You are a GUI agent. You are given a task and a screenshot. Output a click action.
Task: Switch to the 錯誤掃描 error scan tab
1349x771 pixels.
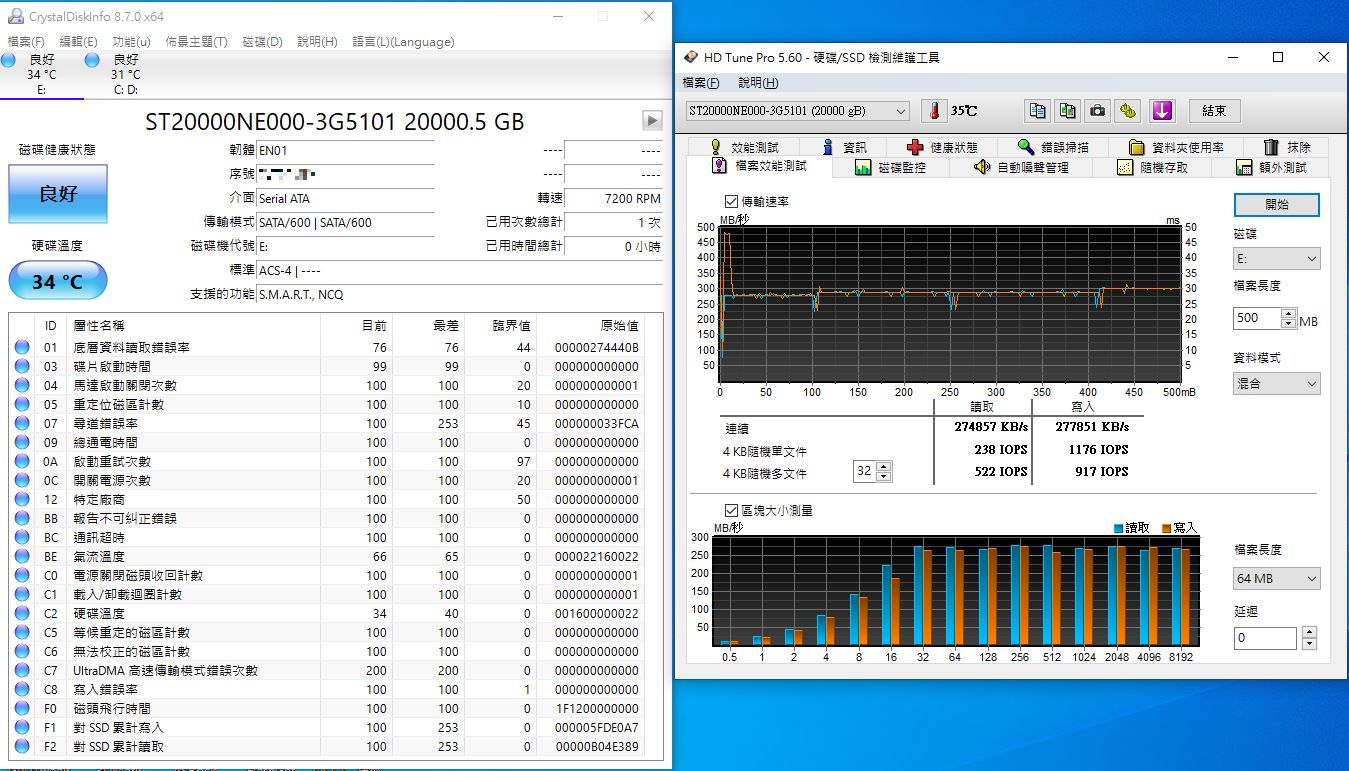point(1054,147)
